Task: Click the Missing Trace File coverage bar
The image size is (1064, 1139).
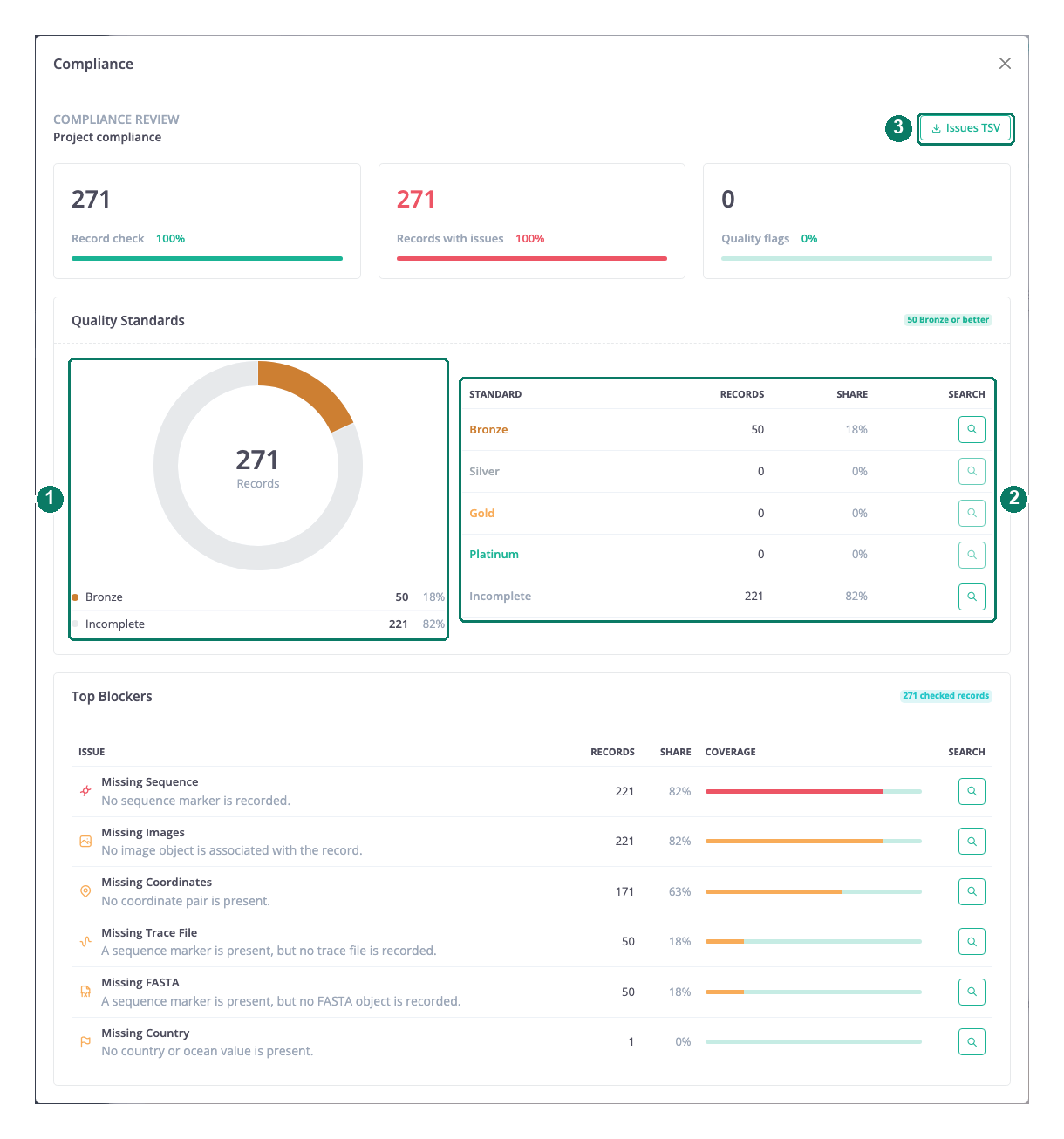Action: 814,941
